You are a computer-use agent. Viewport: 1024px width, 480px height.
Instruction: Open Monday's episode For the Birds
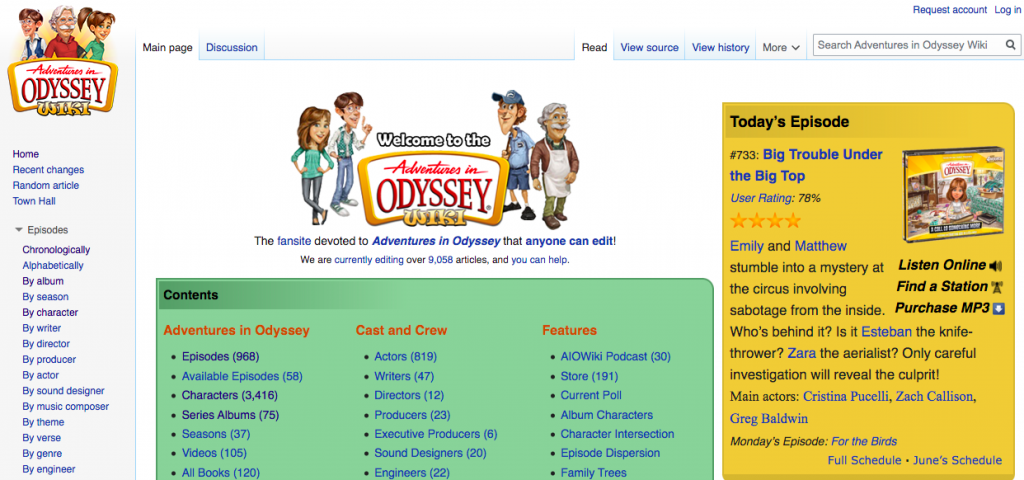[x=864, y=441]
